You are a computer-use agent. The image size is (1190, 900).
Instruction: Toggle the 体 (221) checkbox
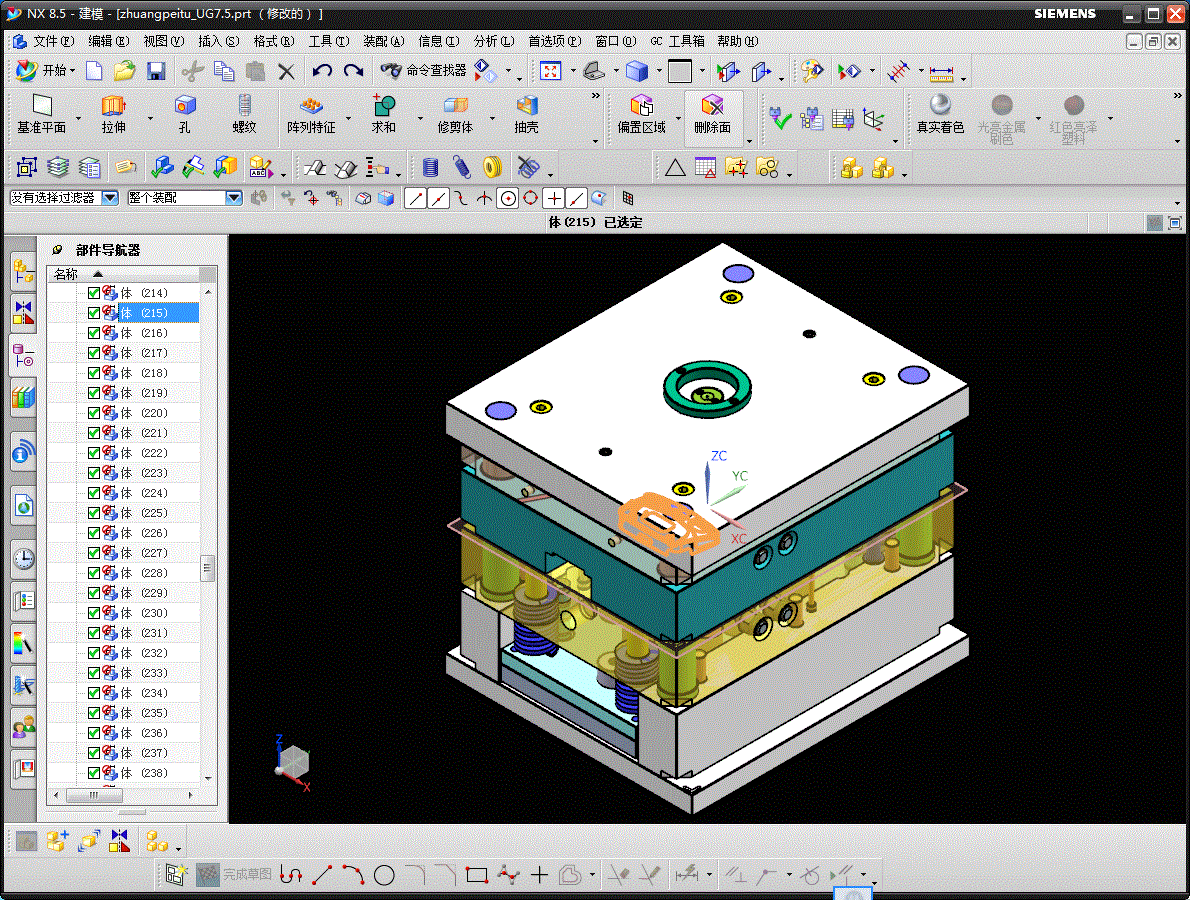tap(94, 433)
